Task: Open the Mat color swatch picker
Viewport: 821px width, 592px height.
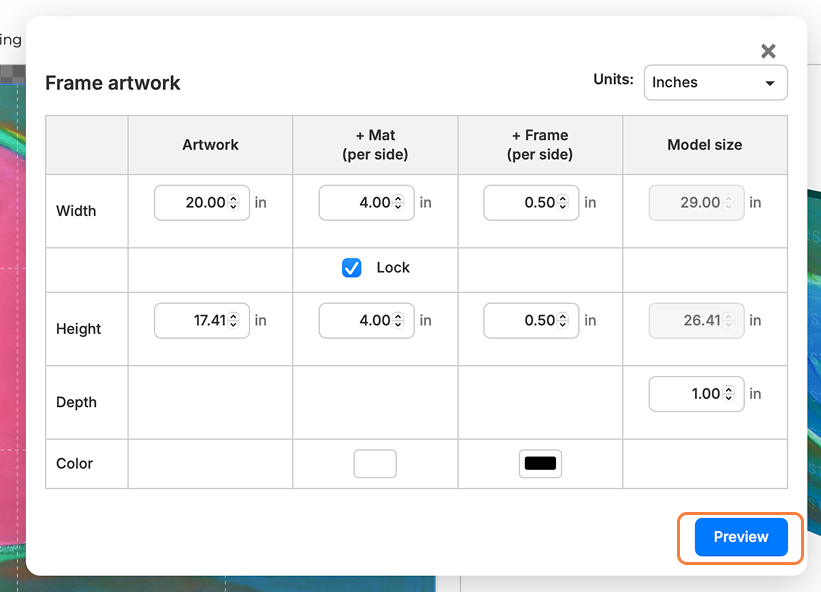Action: point(375,463)
